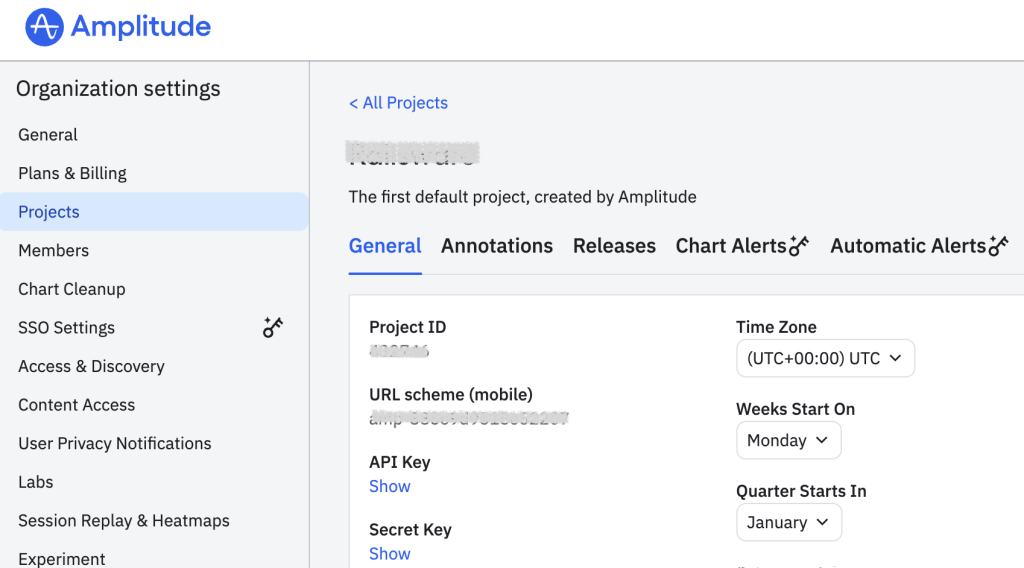
Task: Click the API Key label
Action: pyautogui.click(x=400, y=462)
